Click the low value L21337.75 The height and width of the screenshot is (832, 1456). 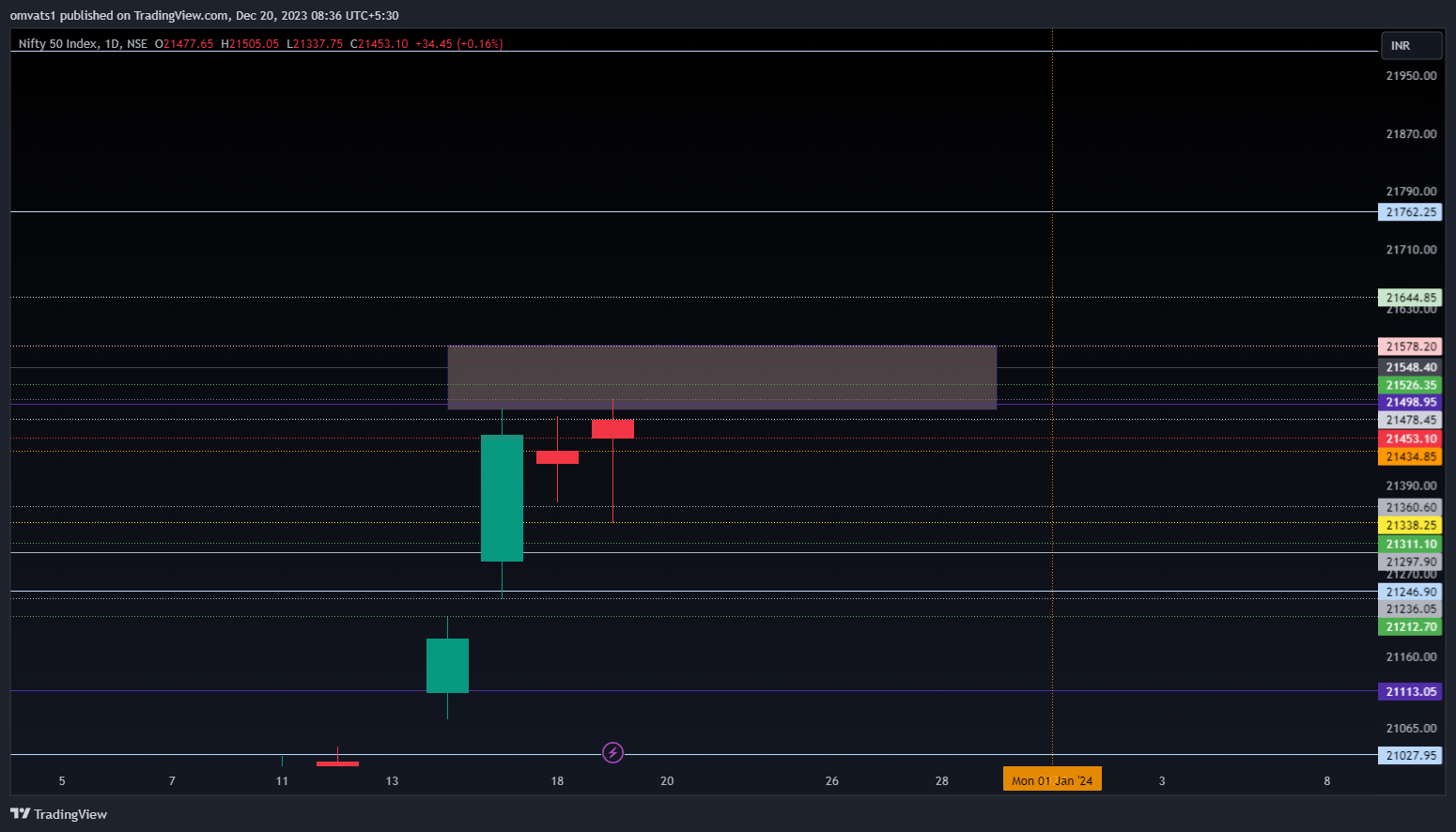tap(315, 43)
